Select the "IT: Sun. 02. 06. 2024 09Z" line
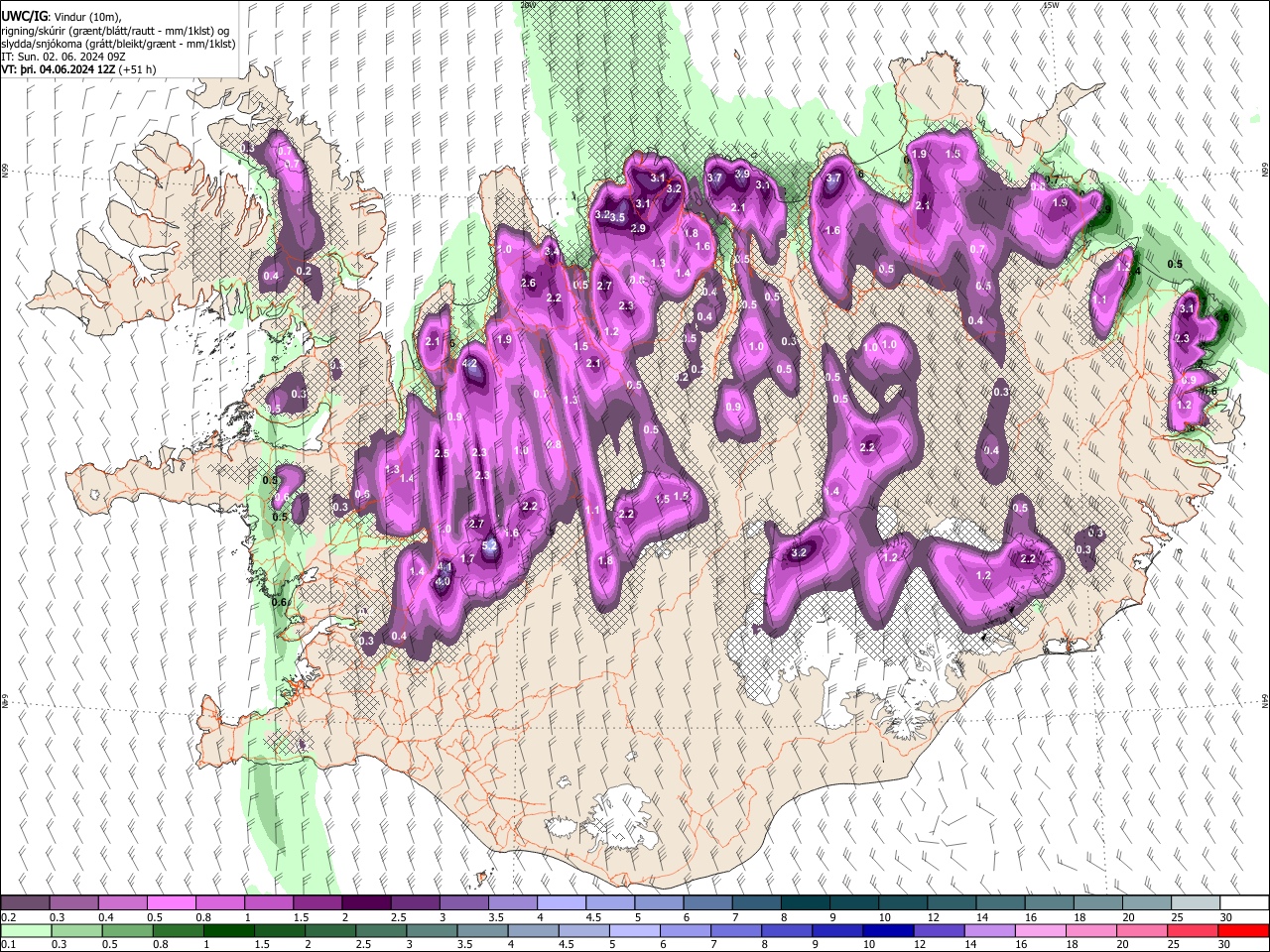The width and height of the screenshot is (1270, 952). [63, 58]
